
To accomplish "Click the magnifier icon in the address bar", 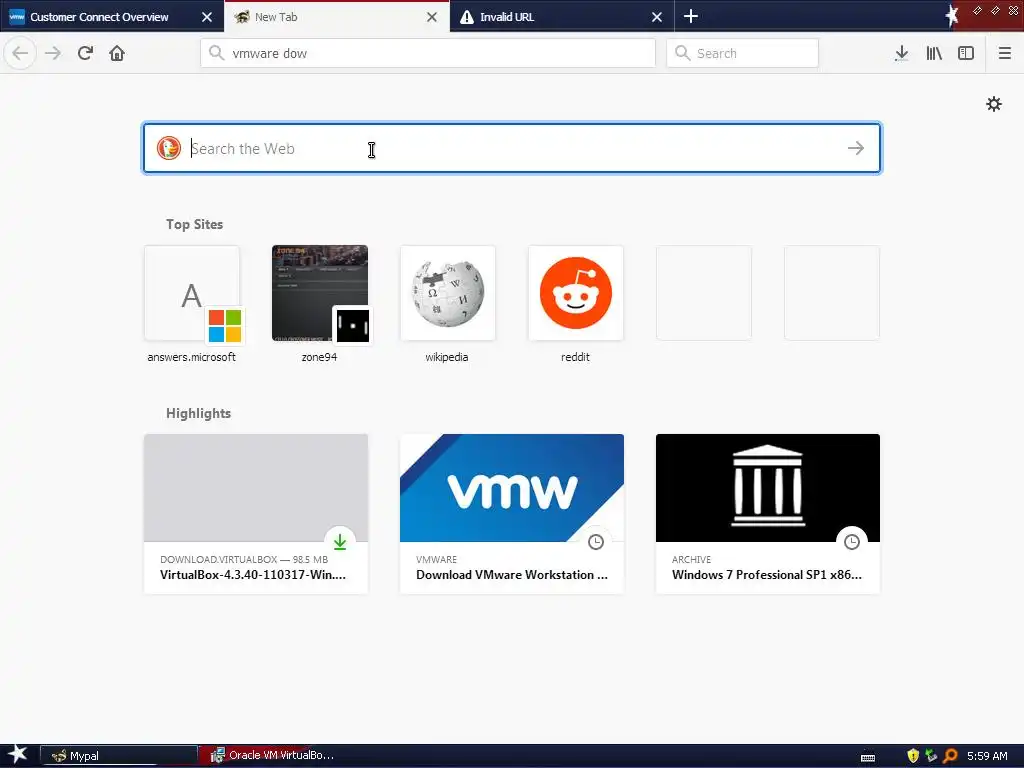I will (x=216, y=53).
